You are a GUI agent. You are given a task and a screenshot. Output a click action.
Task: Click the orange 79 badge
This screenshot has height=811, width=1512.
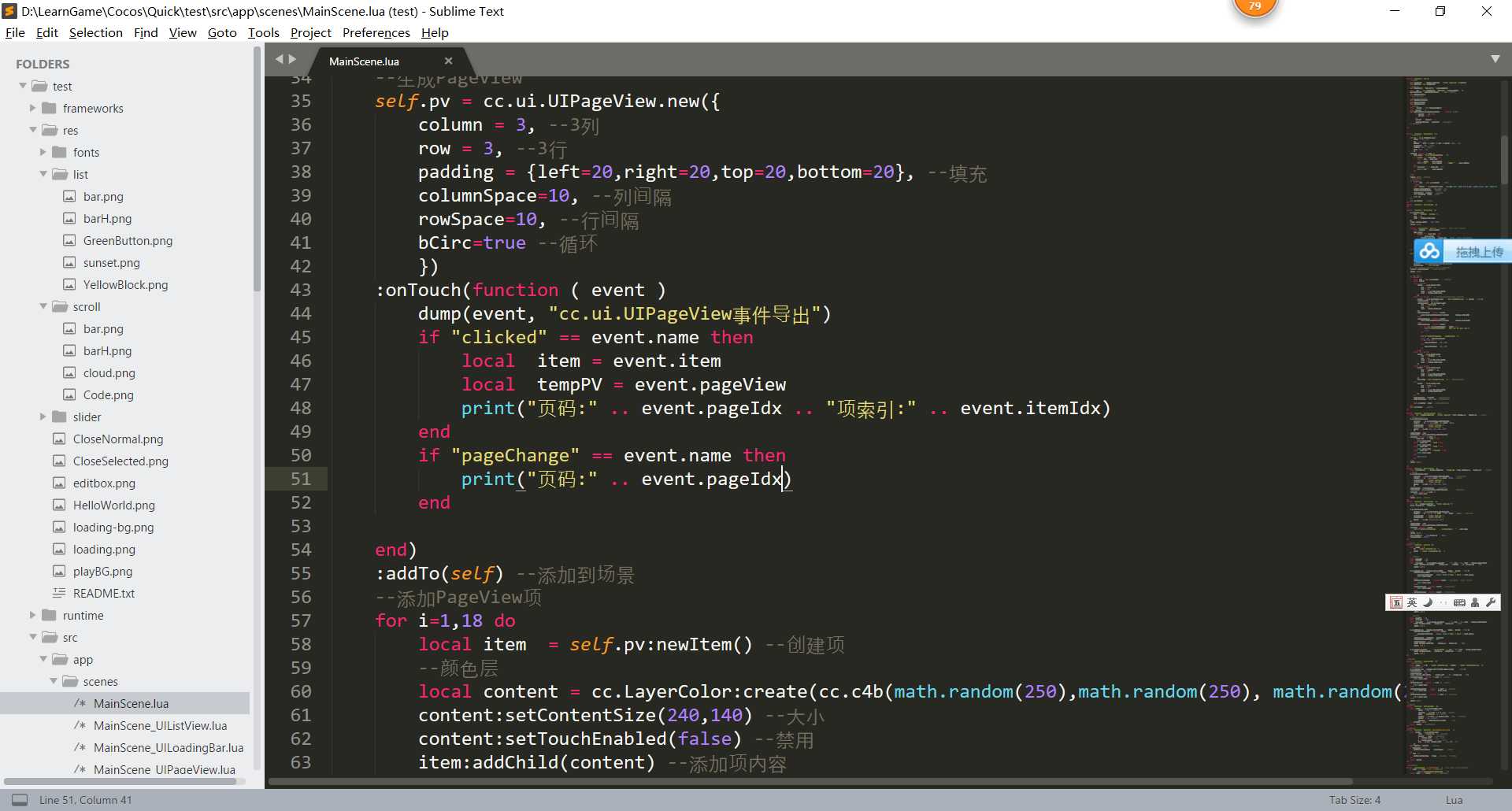(1255, 7)
